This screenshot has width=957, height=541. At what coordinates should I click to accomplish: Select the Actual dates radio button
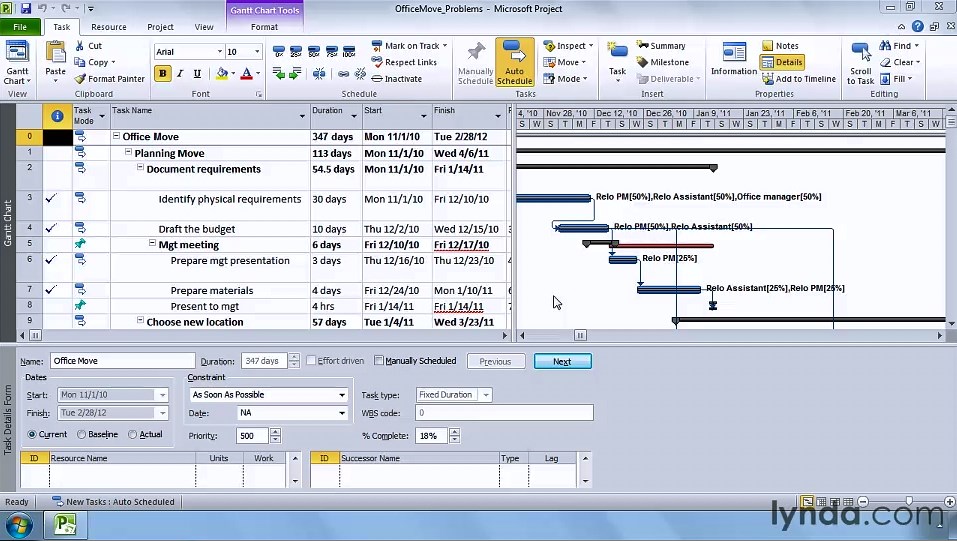pyautogui.click(x=132, y=435)
